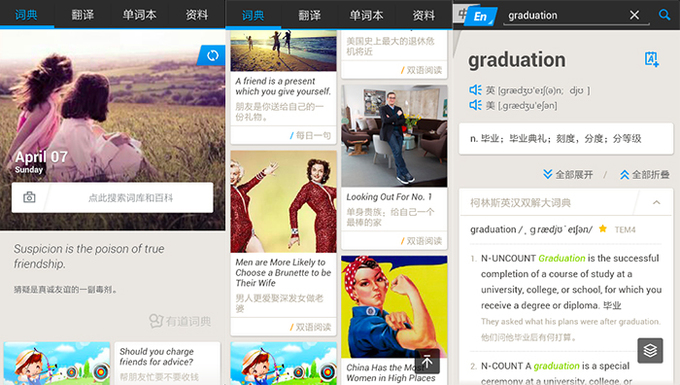Screen dimensions: 680x385
Task: Select the April 07 date label
Action: pos(41,157)
